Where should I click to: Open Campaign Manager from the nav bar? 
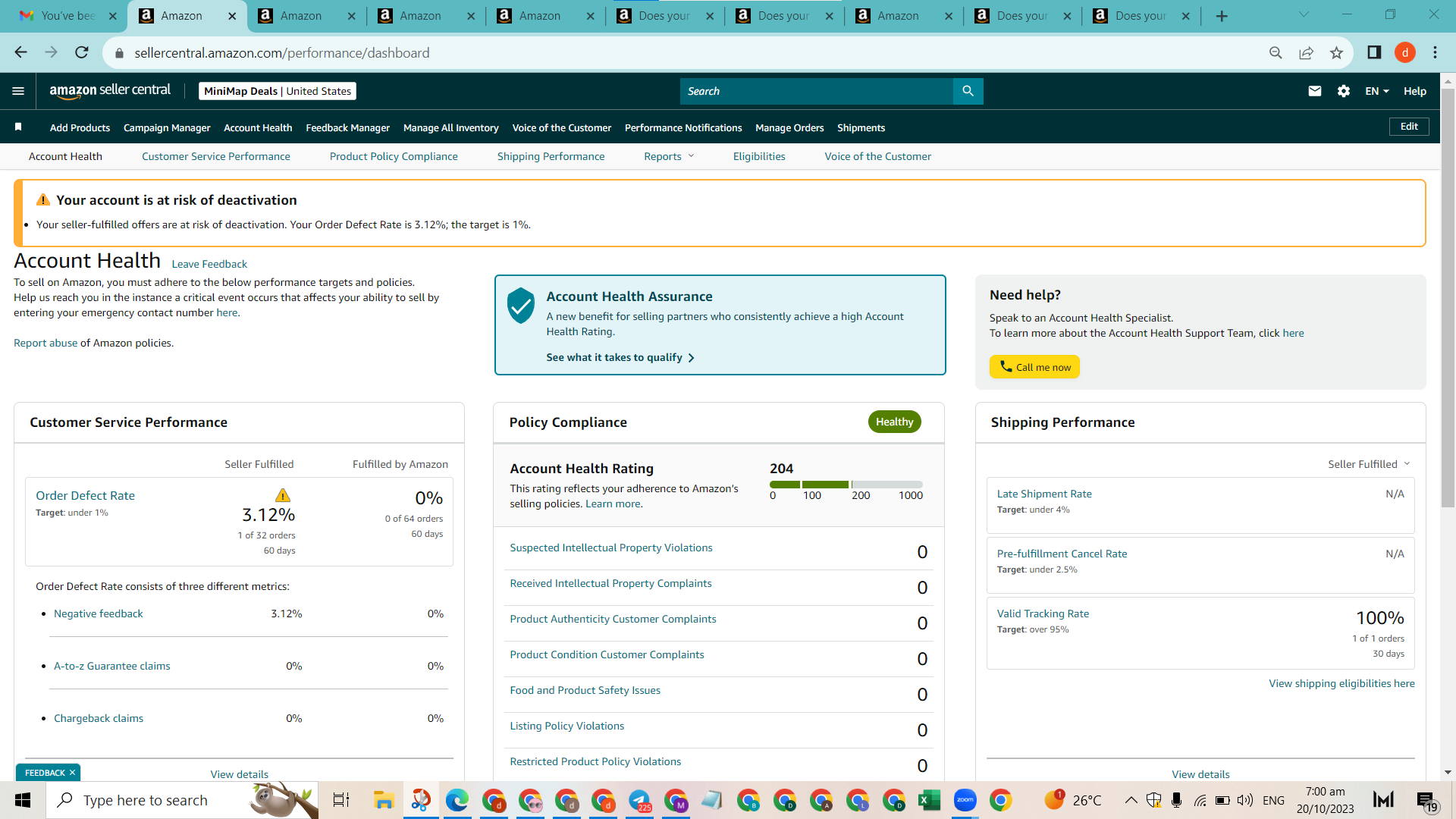click(167, 127)
